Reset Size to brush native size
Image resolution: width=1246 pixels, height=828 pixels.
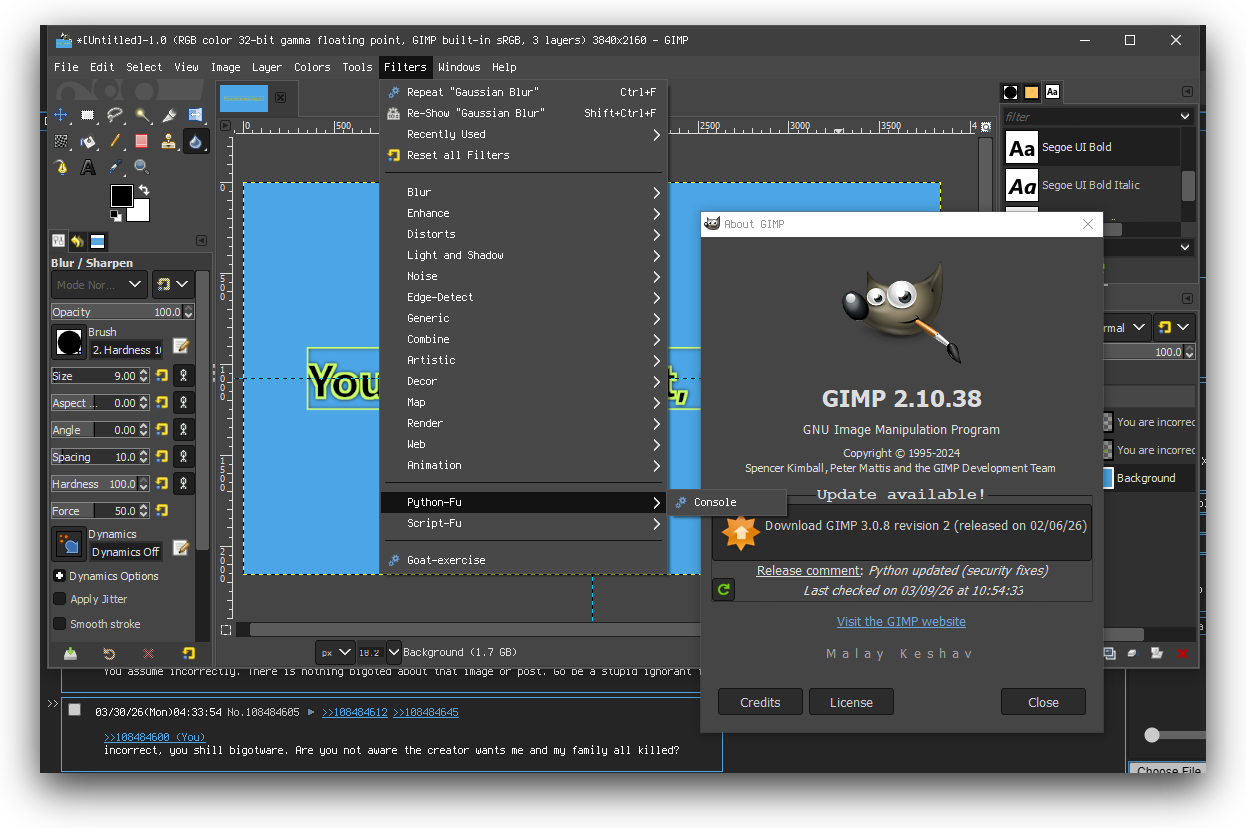pos(162,376)
